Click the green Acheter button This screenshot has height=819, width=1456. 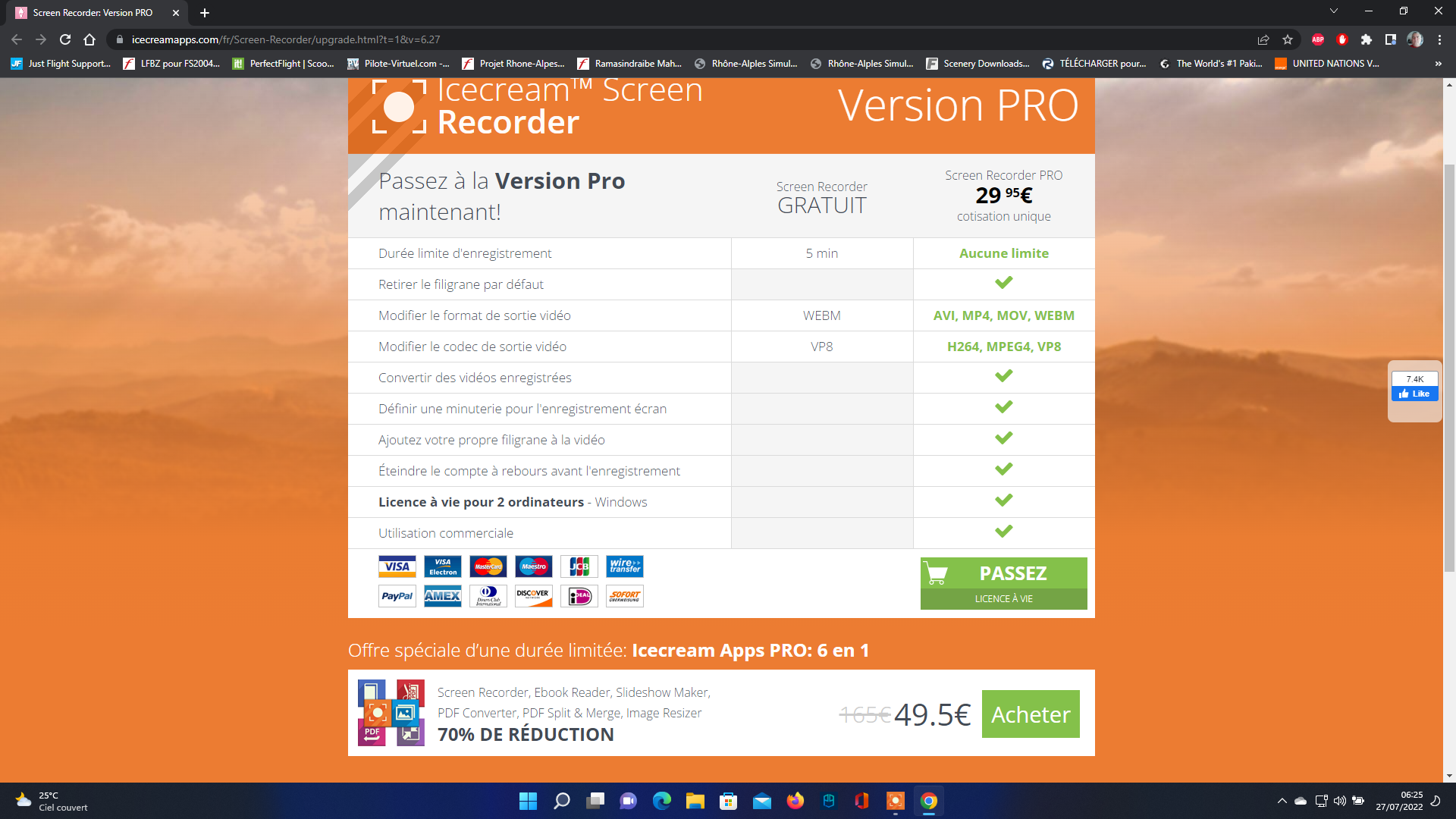[x=1031, y=714]
